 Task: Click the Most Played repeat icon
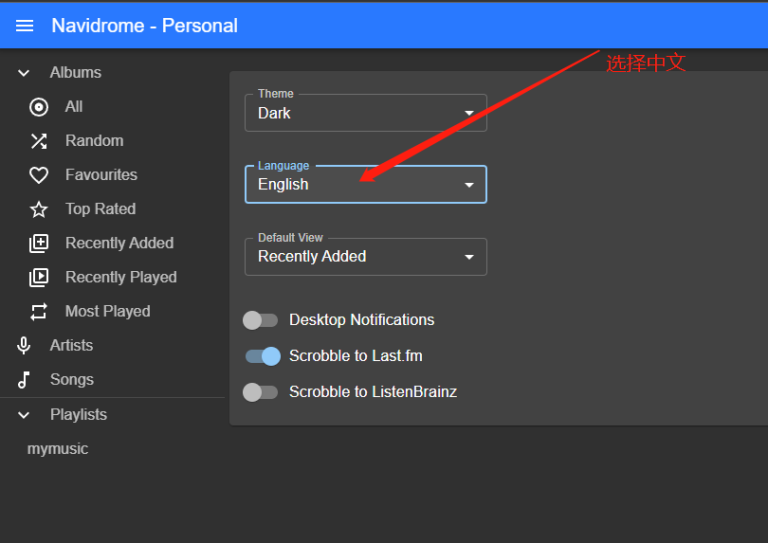pos(39,311)
